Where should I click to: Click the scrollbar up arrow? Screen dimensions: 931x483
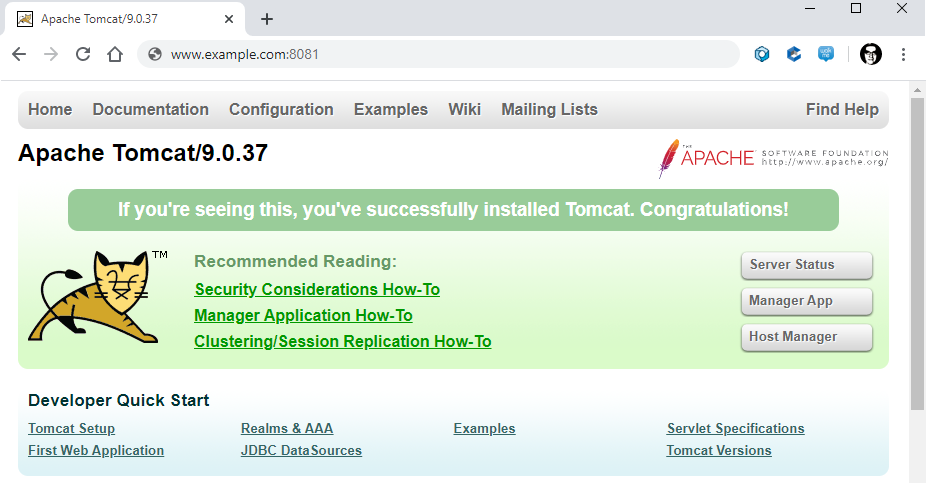point(917,90)
